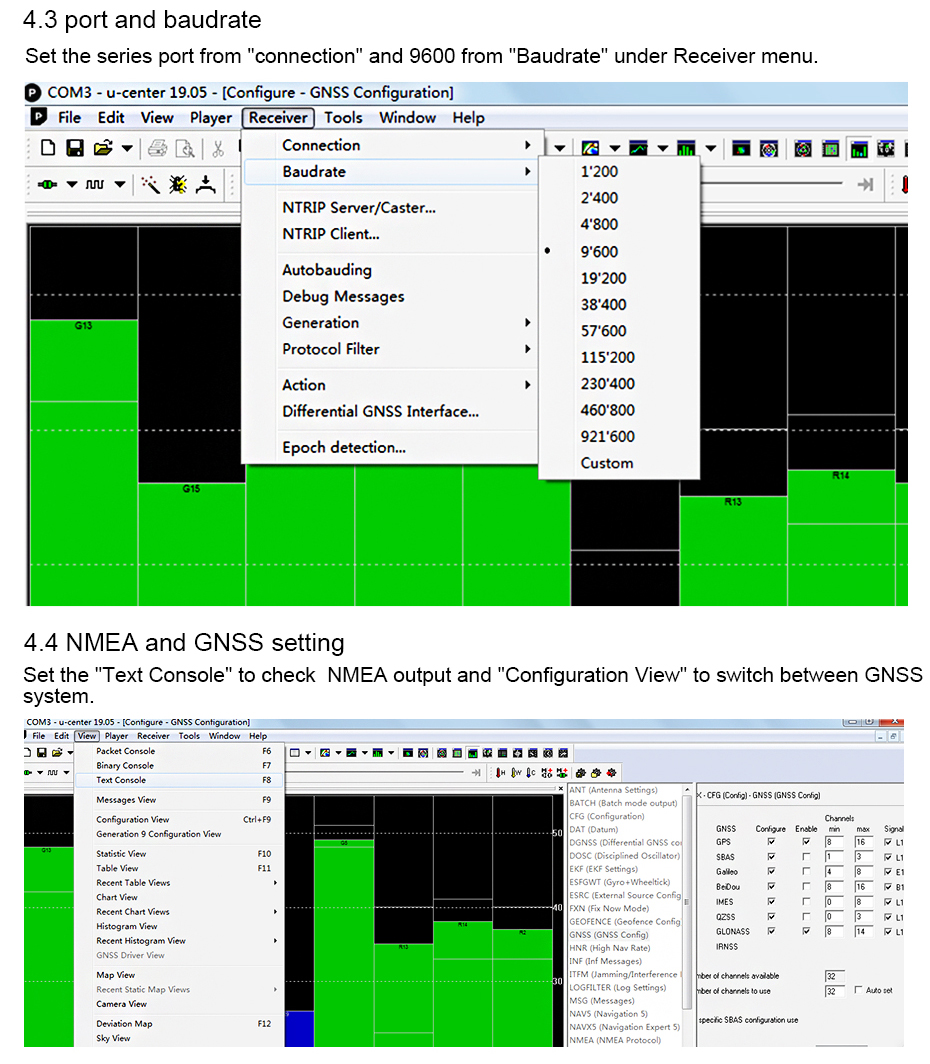This screenshot has height=1064, width=930.
Task: Open dropdown arrow beside Open folder icon
Action: pos(127,148)
